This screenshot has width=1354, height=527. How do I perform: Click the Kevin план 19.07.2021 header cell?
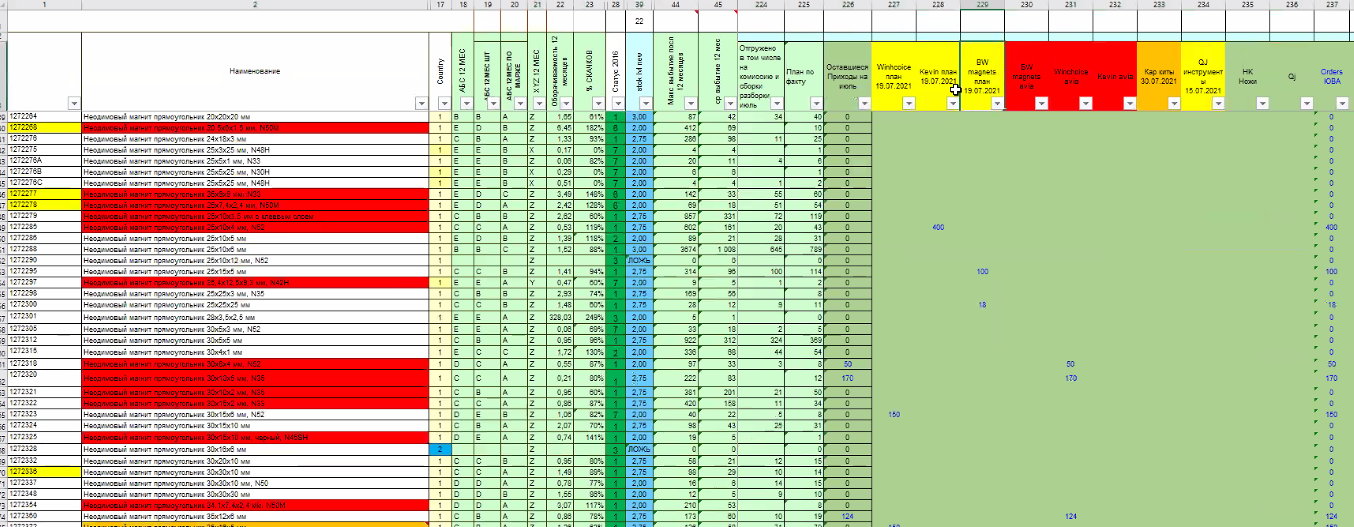[x=937, y=76]
